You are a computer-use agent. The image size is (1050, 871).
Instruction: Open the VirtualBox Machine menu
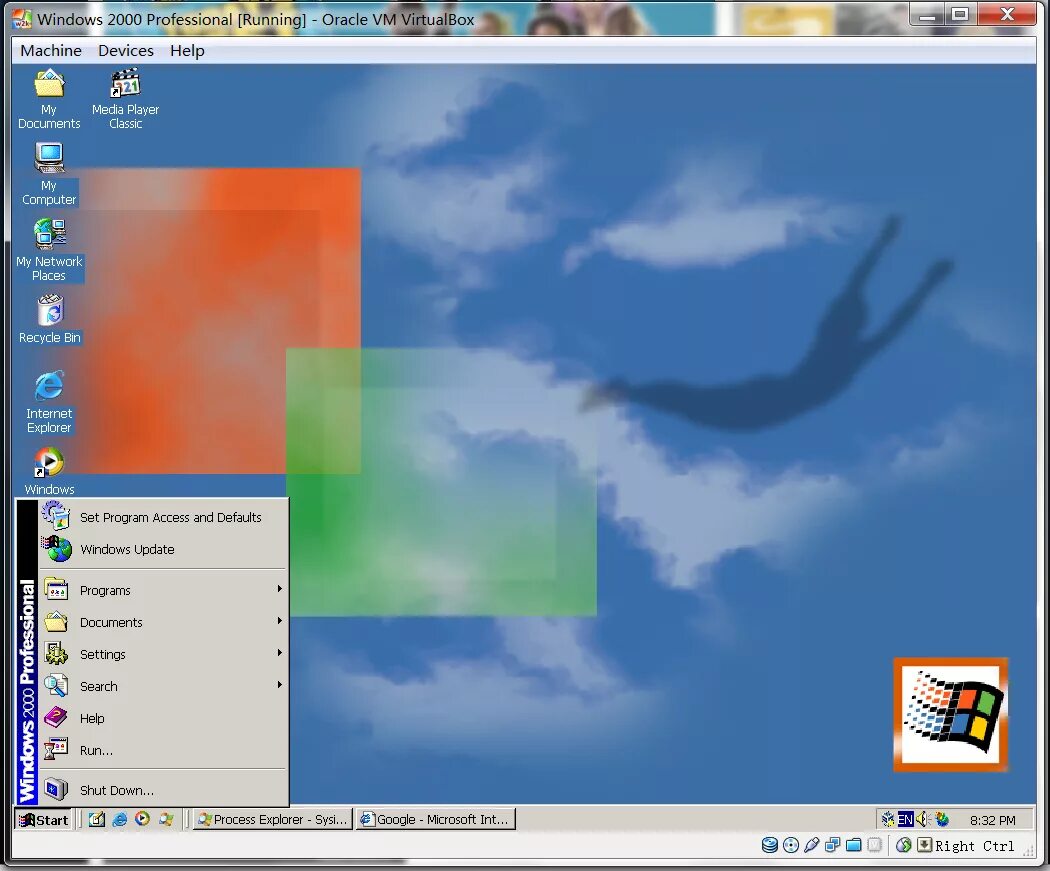point(51,50)
